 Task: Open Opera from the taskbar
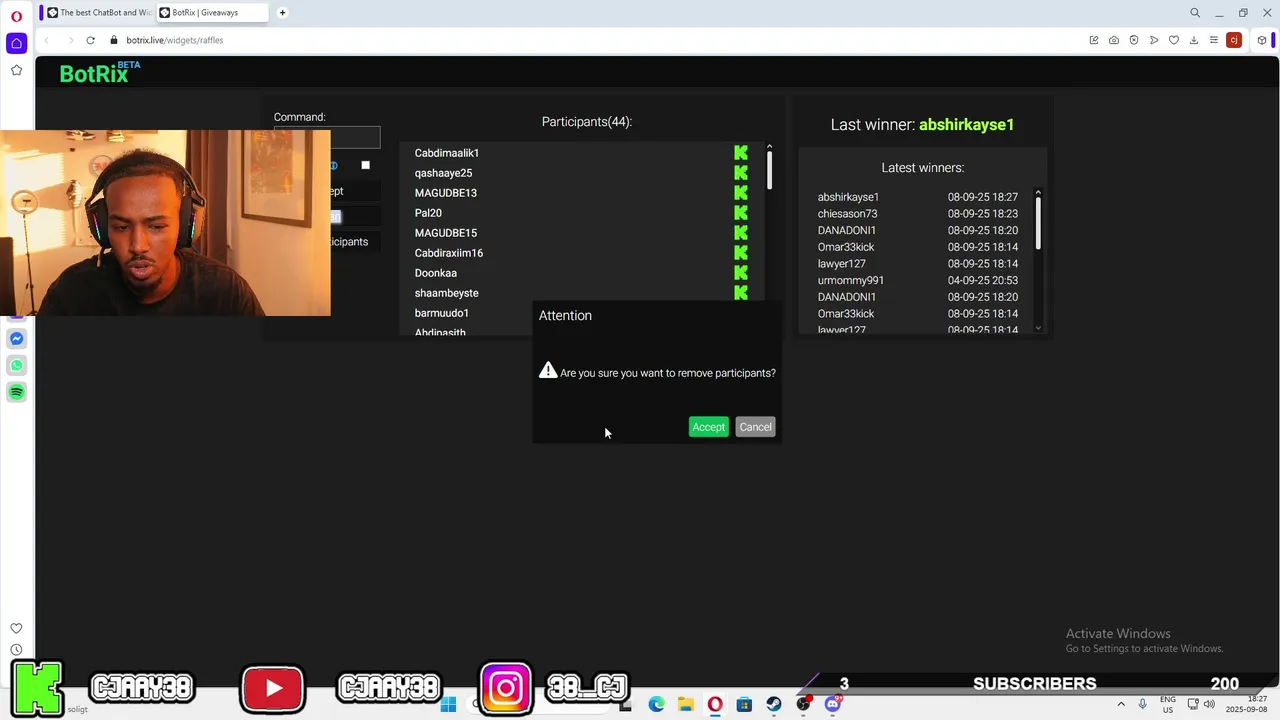coord(715,704)
